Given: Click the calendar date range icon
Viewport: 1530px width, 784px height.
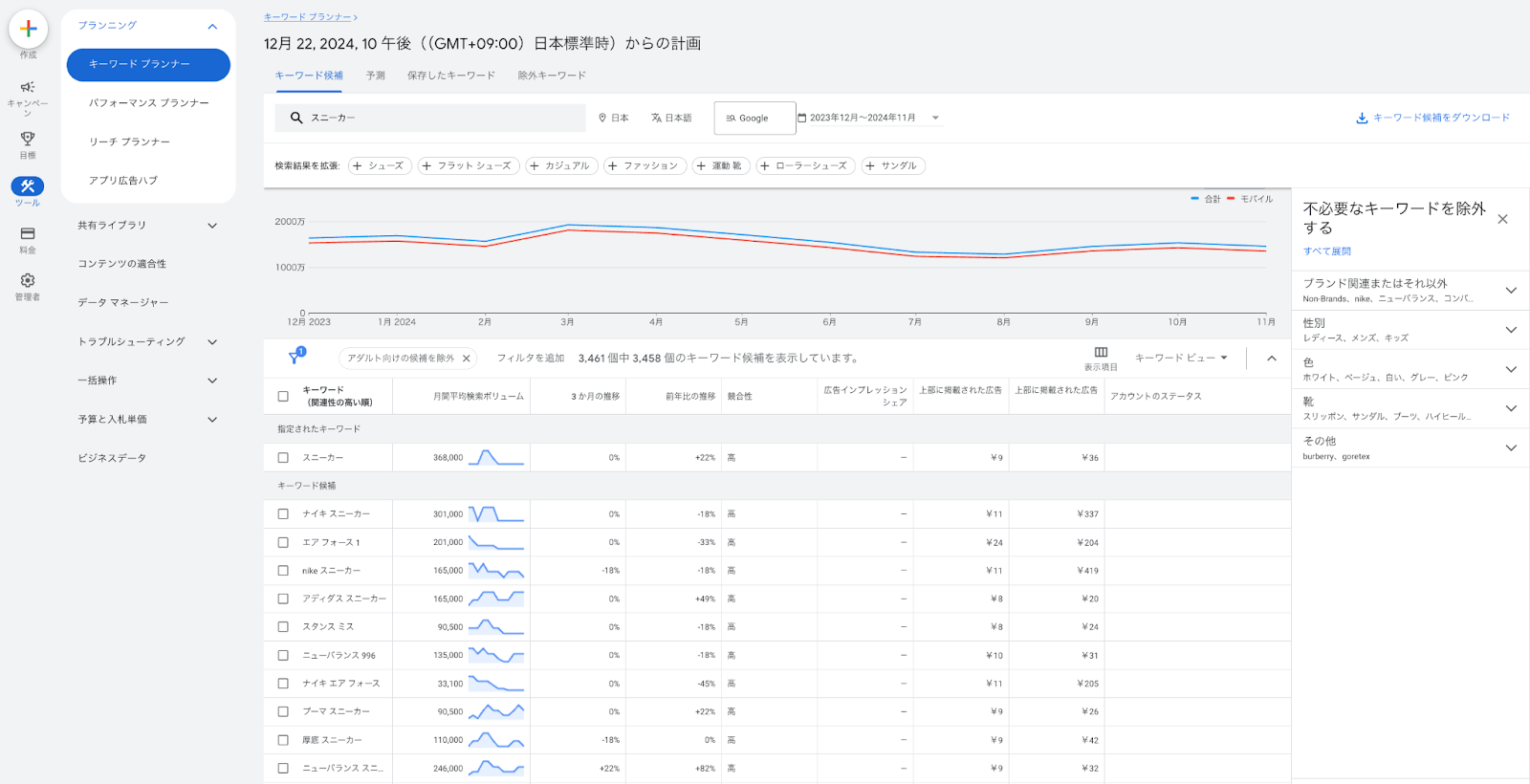Looking at the screenshot, I should 802,118.
